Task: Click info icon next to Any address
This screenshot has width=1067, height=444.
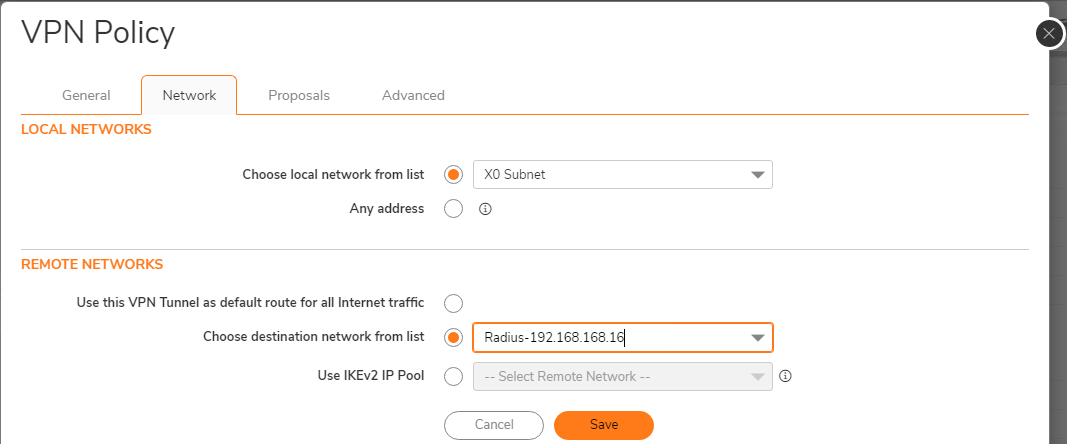Action: 485,209
